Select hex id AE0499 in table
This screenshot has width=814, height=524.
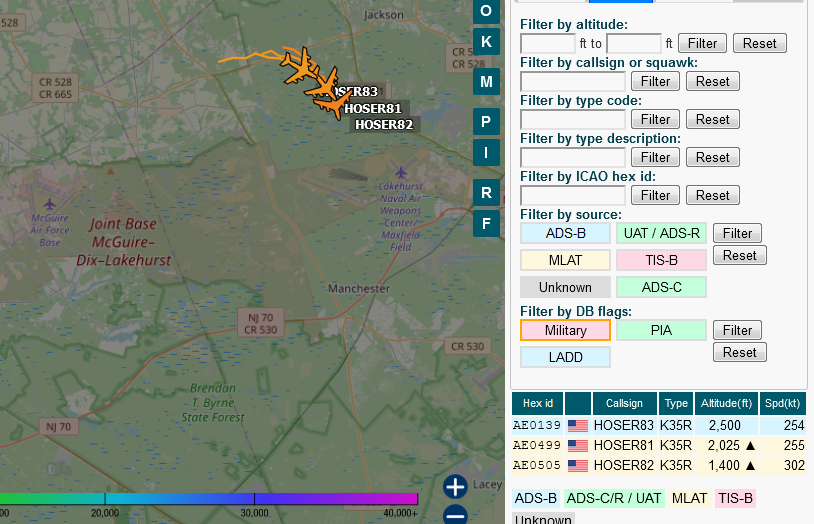(x=537, y=446)
